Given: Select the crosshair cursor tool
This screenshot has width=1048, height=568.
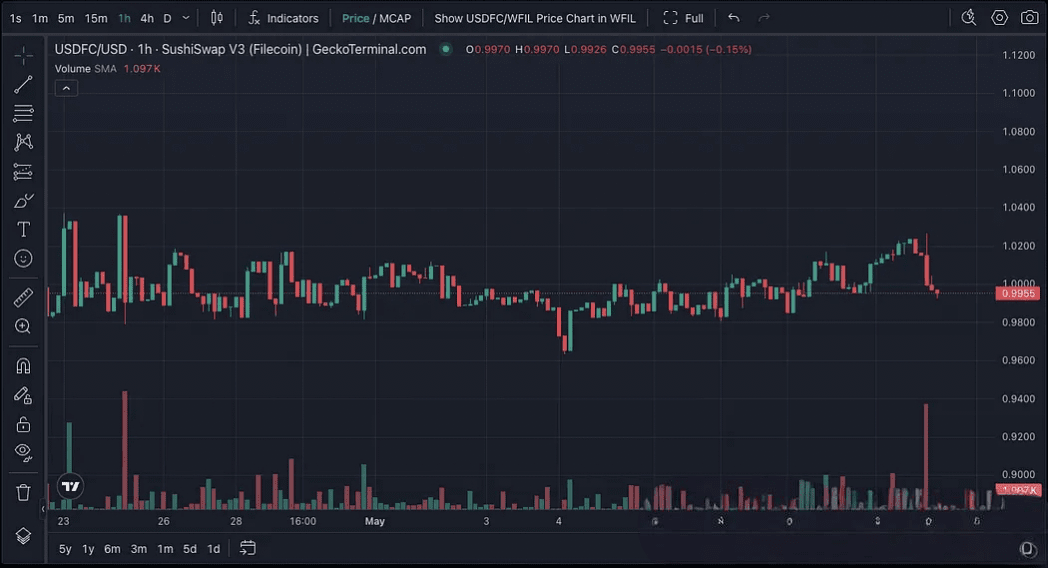Looking at the screenshot, I should click(23, 55).
